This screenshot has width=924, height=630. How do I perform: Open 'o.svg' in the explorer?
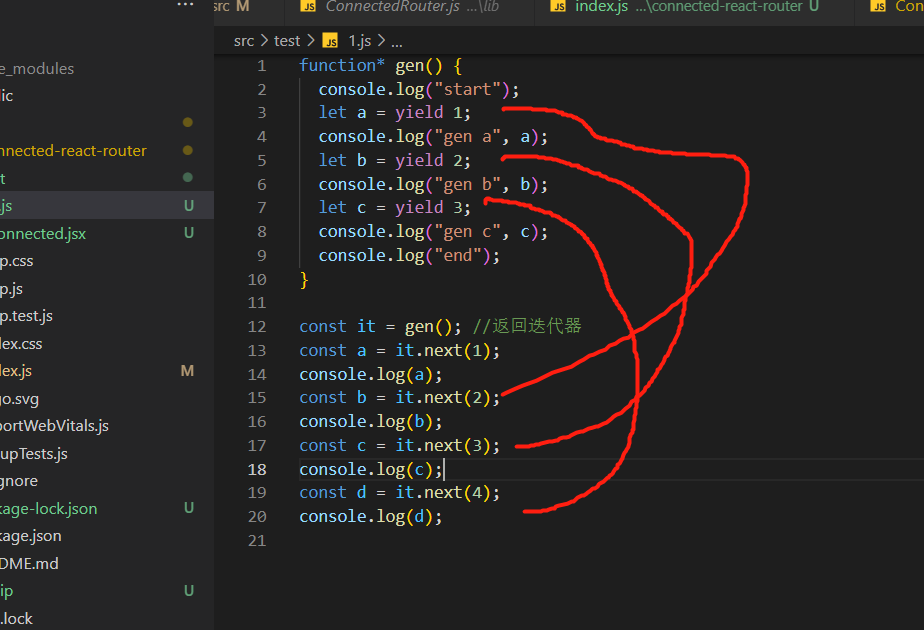click(x=107, y=399)
